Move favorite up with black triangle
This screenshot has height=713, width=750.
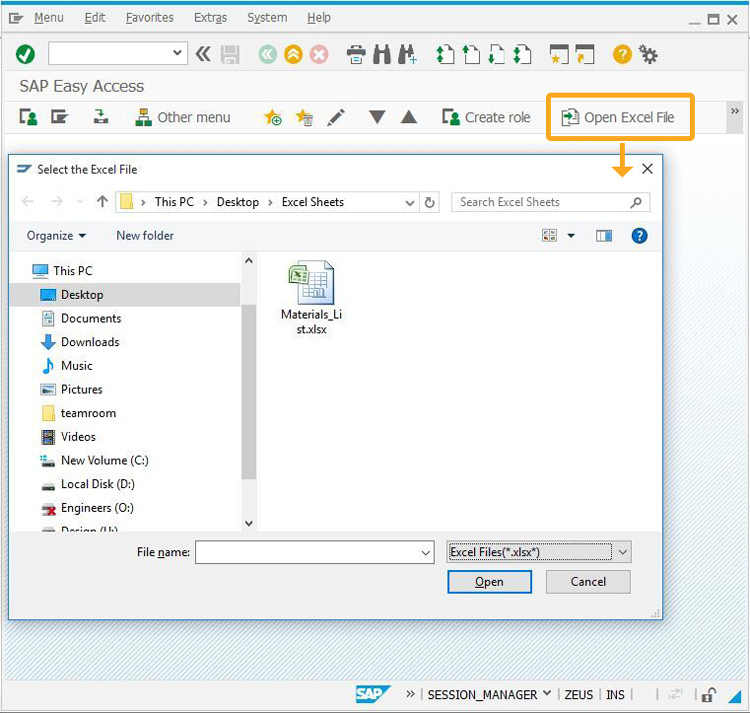(x=408, y=117)
